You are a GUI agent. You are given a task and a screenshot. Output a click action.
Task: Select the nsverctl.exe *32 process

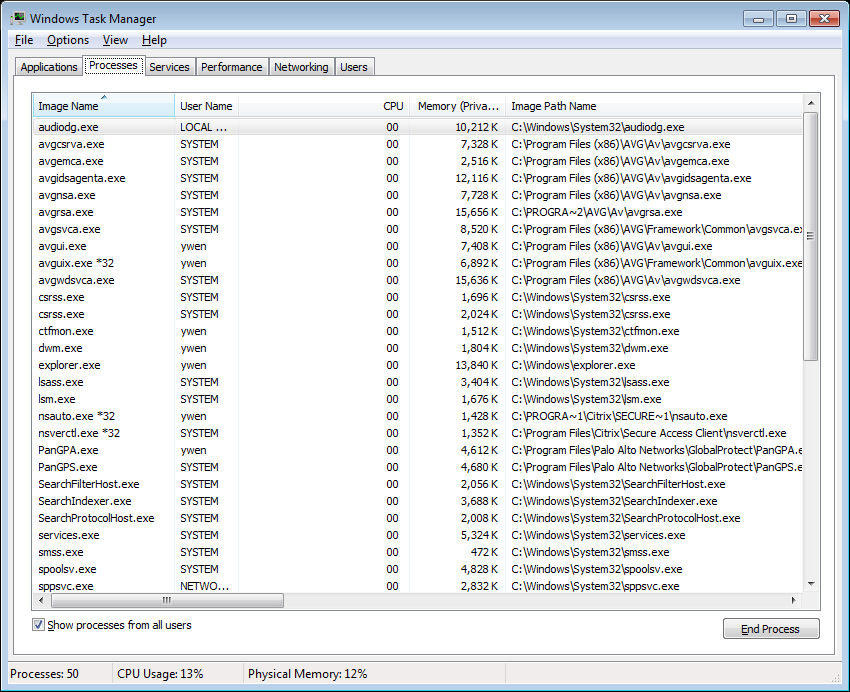[x=417, y=433]
